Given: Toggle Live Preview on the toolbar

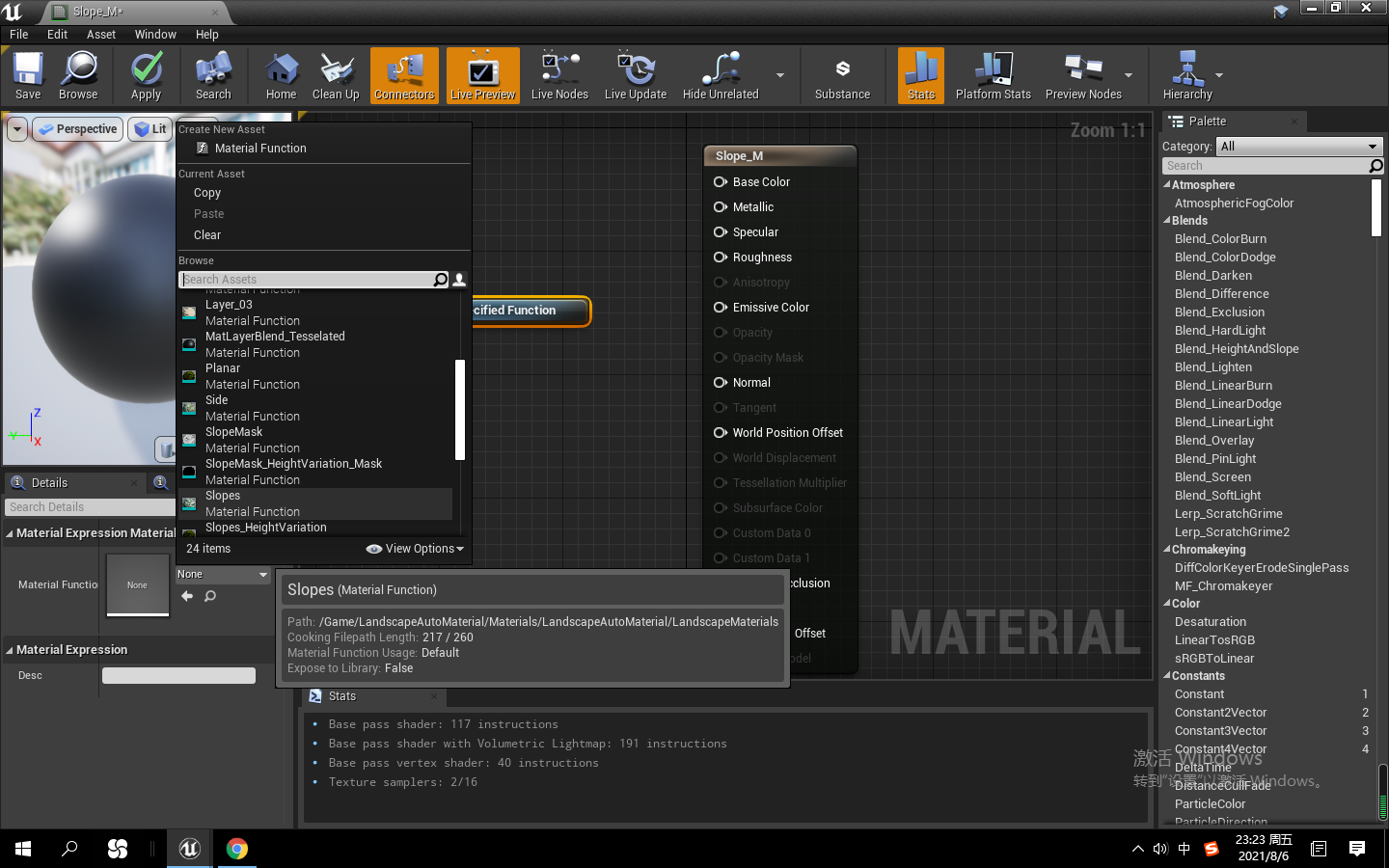Looking at the screenshot, I should coord(482,75).
